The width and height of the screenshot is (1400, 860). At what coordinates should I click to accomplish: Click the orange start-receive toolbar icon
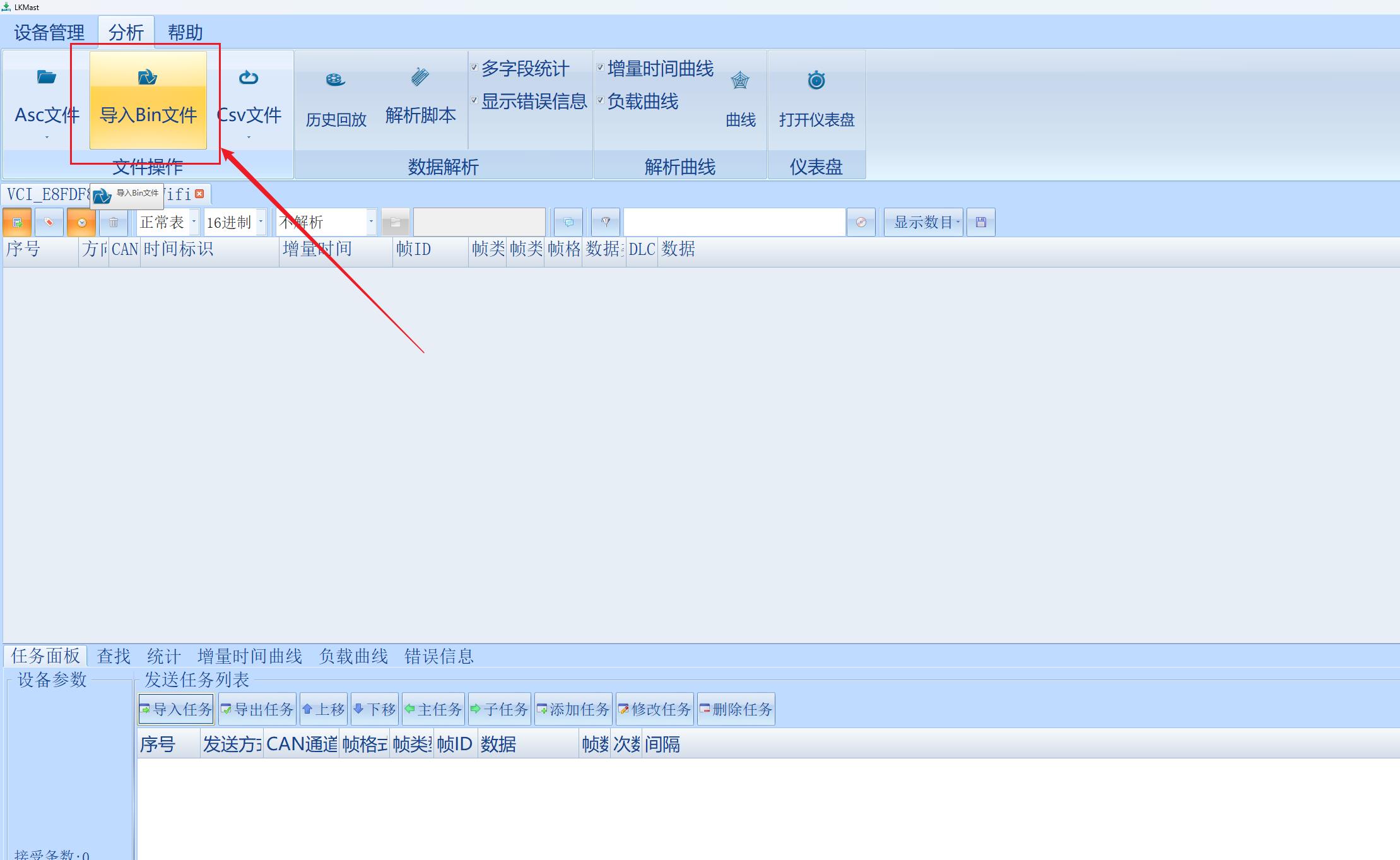coord(17,222)
